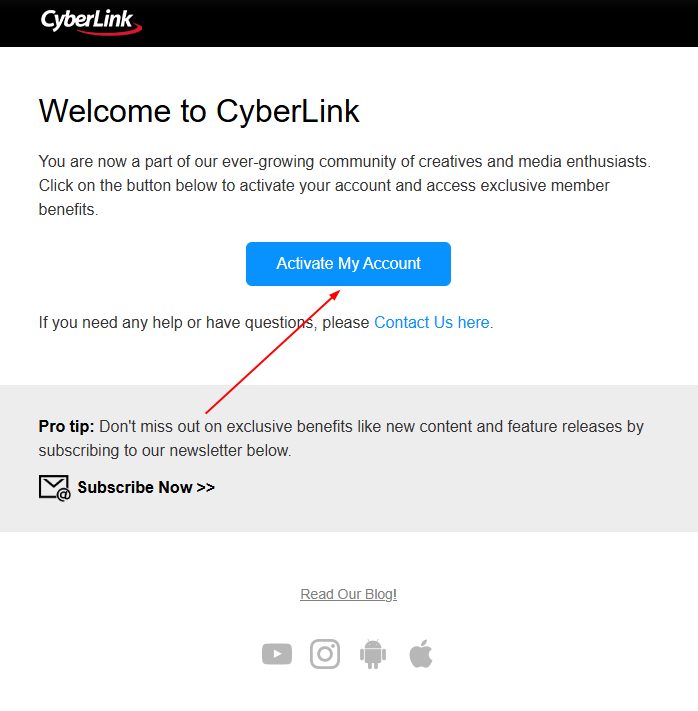Viewport: 698px width, 711px height.
Task: Click the black header bar area
Action: point(408,23)
